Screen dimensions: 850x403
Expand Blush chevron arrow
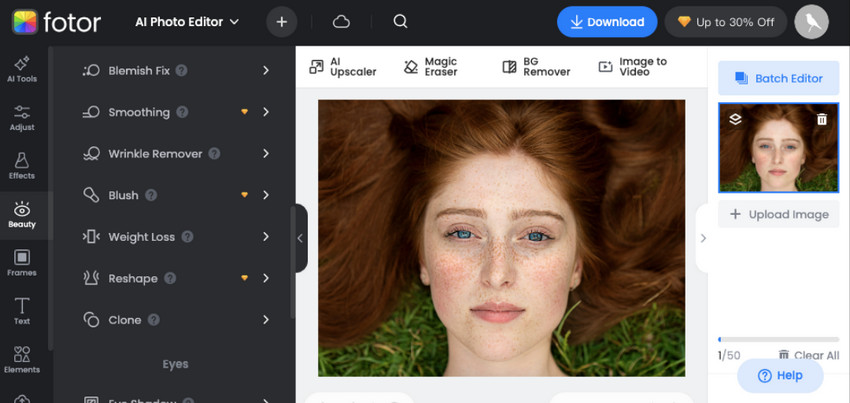coord(266,195)
